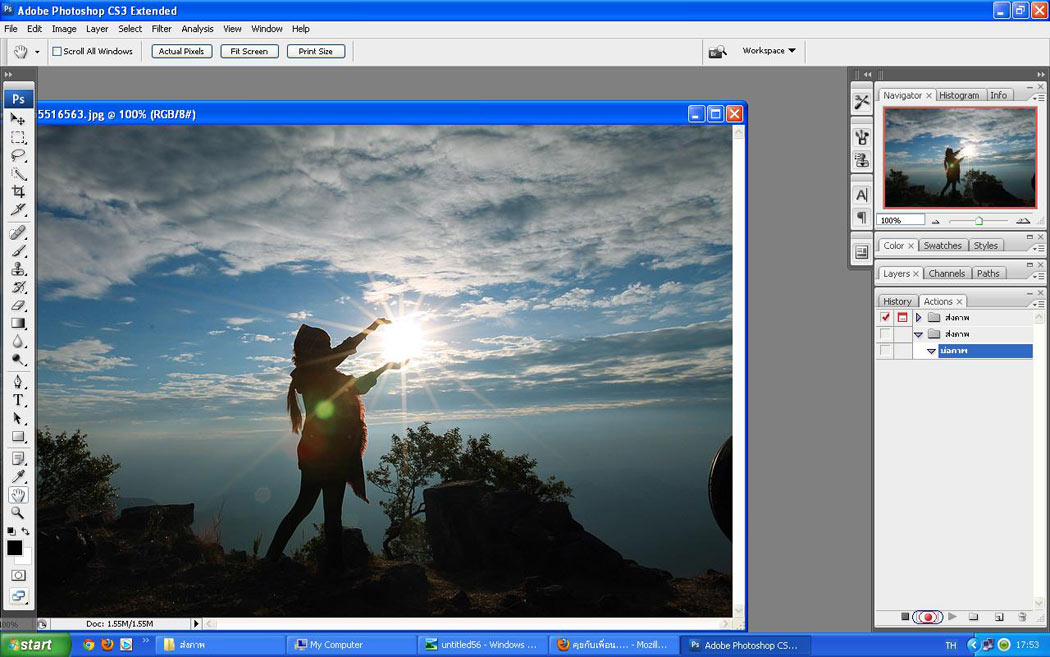Uncheck the first action set's checkmark

pyautogui.click(x=885, y=318)
